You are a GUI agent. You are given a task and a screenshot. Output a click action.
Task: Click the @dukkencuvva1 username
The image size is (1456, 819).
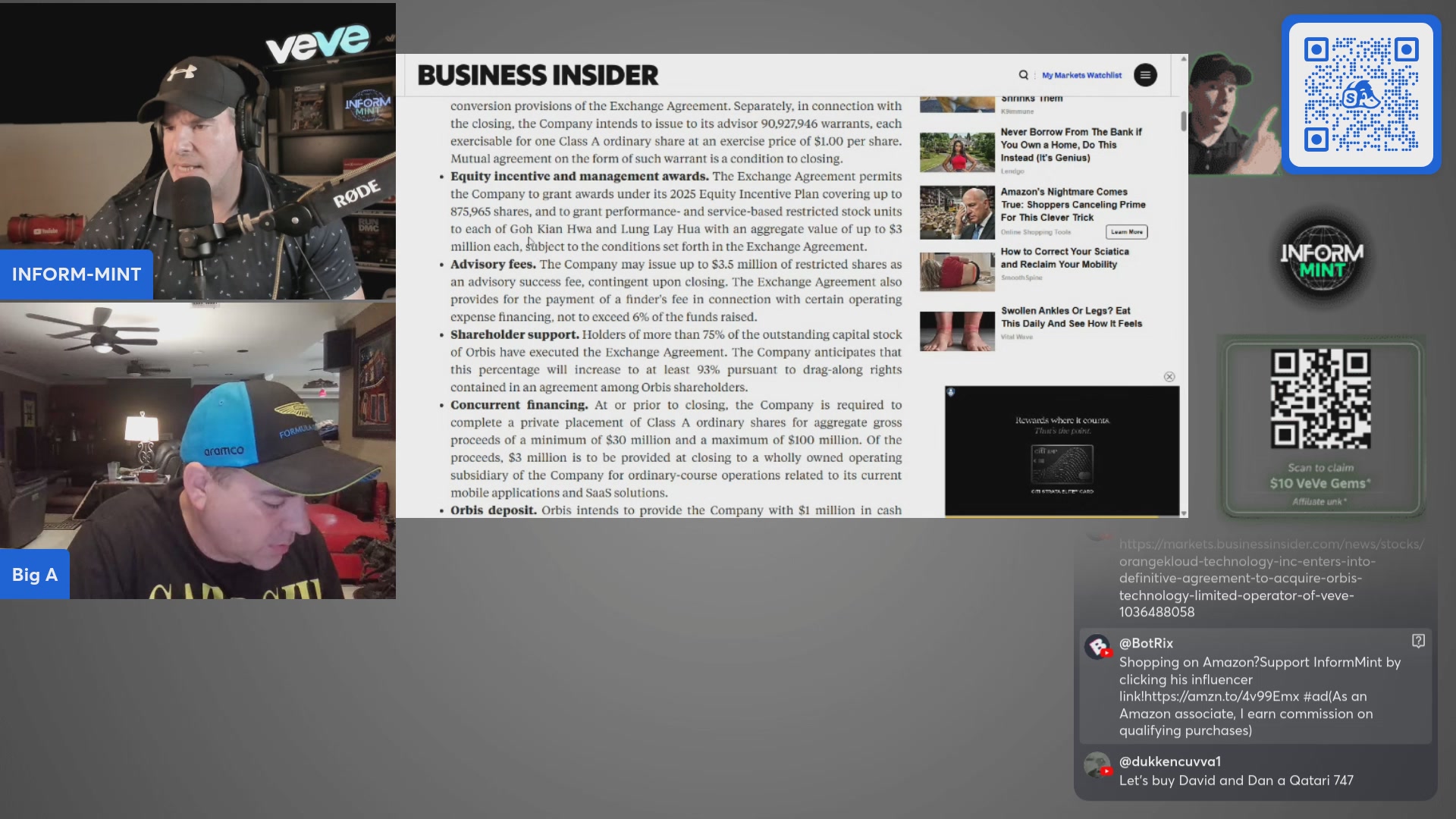tap(1170, 761)
